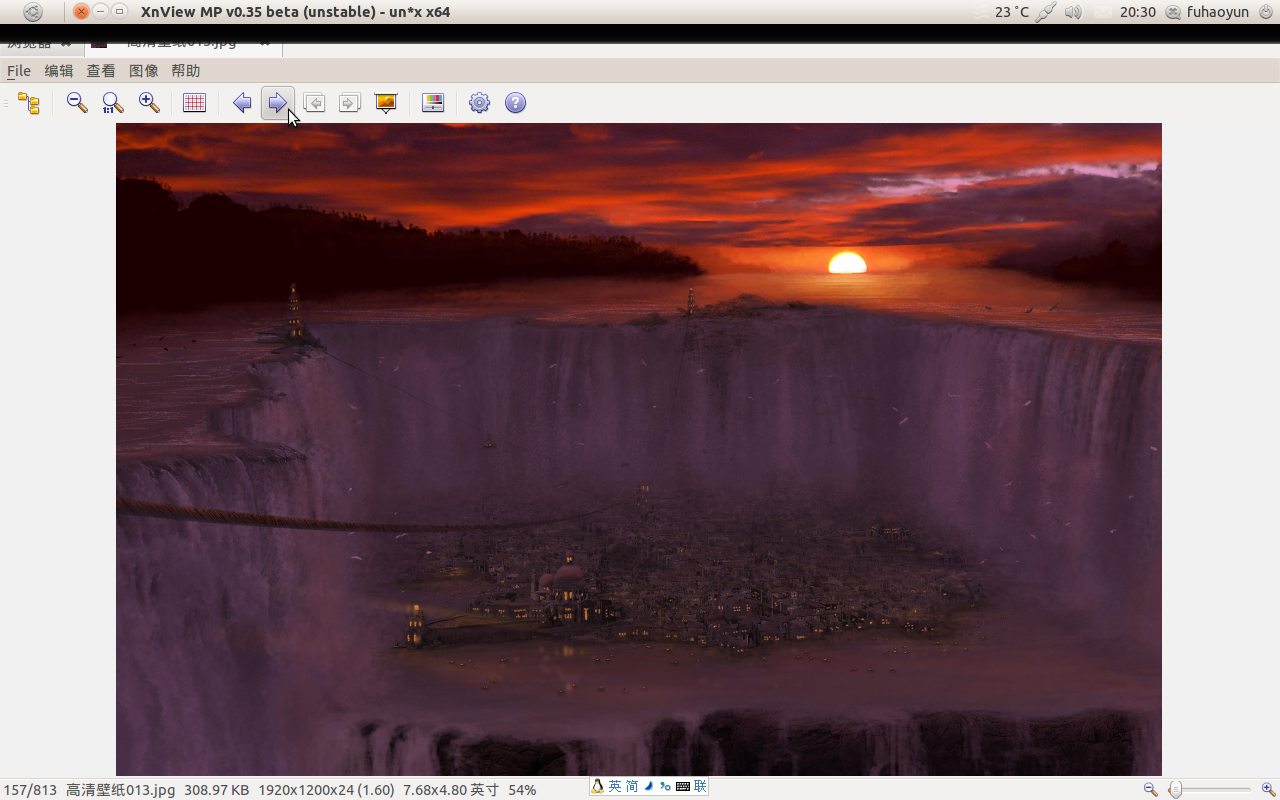The width and height of the screenshot is (1280, 800).
Task: Toggle the punctuation mode icon
Action: [x=665, y=787]
